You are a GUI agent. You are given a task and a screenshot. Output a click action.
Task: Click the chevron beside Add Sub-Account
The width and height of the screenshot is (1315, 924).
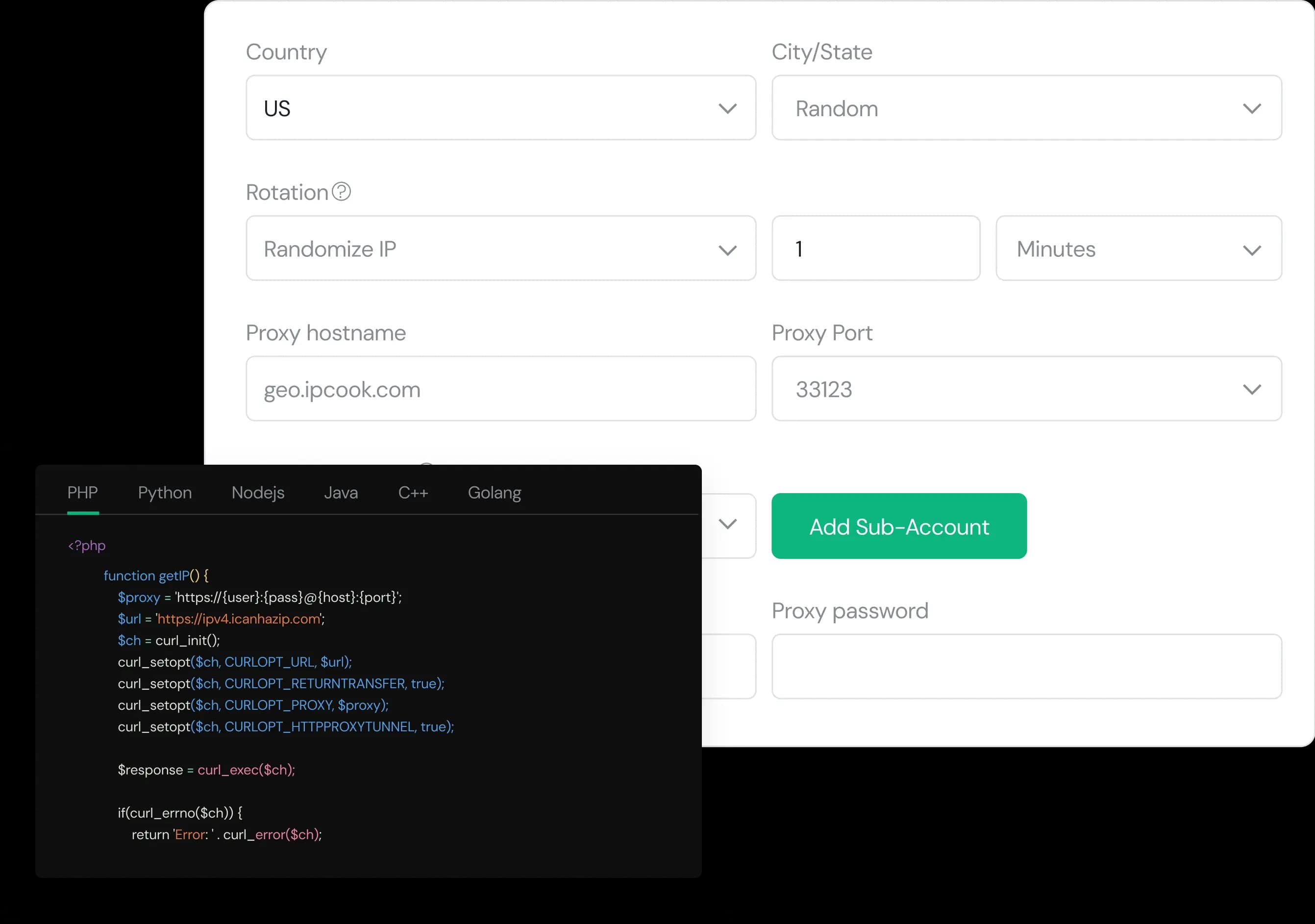pyautogui.click(x=728, y=524)
